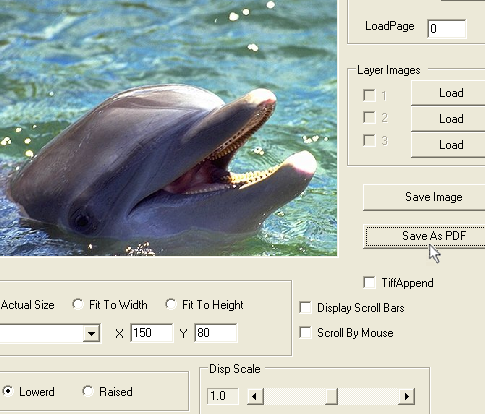The height and width of the screenshot is (414, 485).
Task: Enable Scroll By Mouse option
Action: pyautogui.click(x=305, y=333)
